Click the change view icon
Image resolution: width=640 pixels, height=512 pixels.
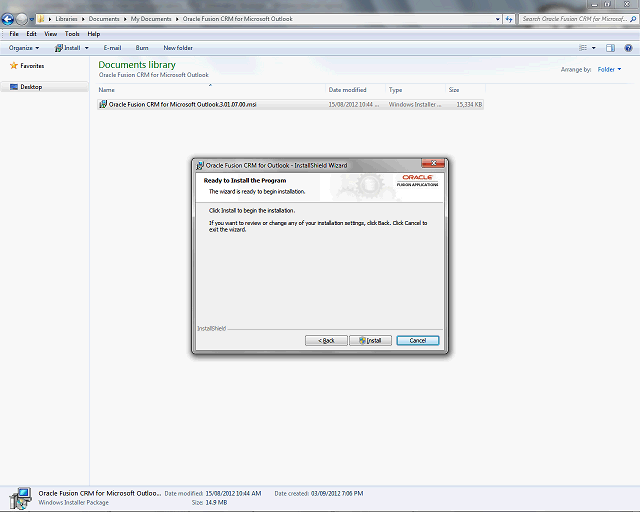coord(583,48)
